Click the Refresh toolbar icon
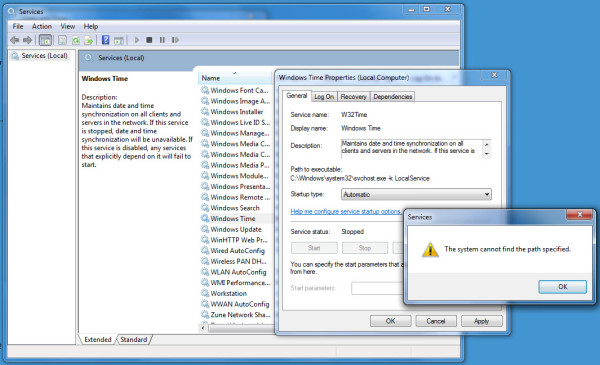 [x=76, y=40]
